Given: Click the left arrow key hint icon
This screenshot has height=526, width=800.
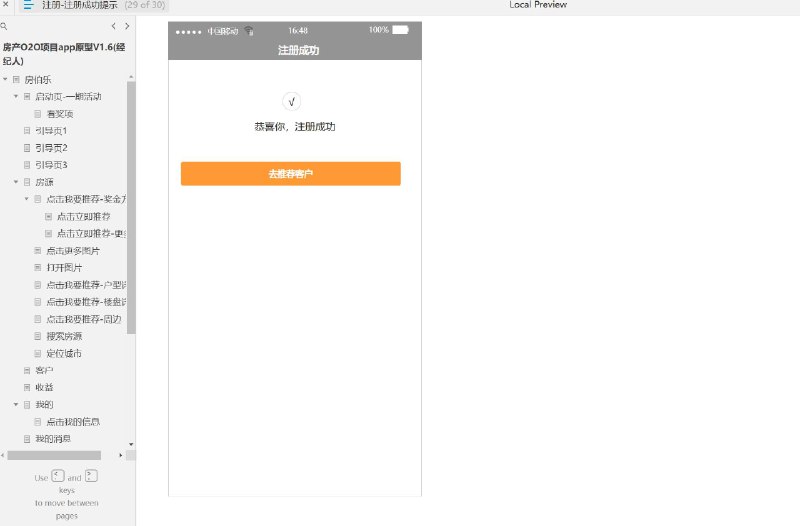Looking at the screenshot, I should (x=58, y=476).
